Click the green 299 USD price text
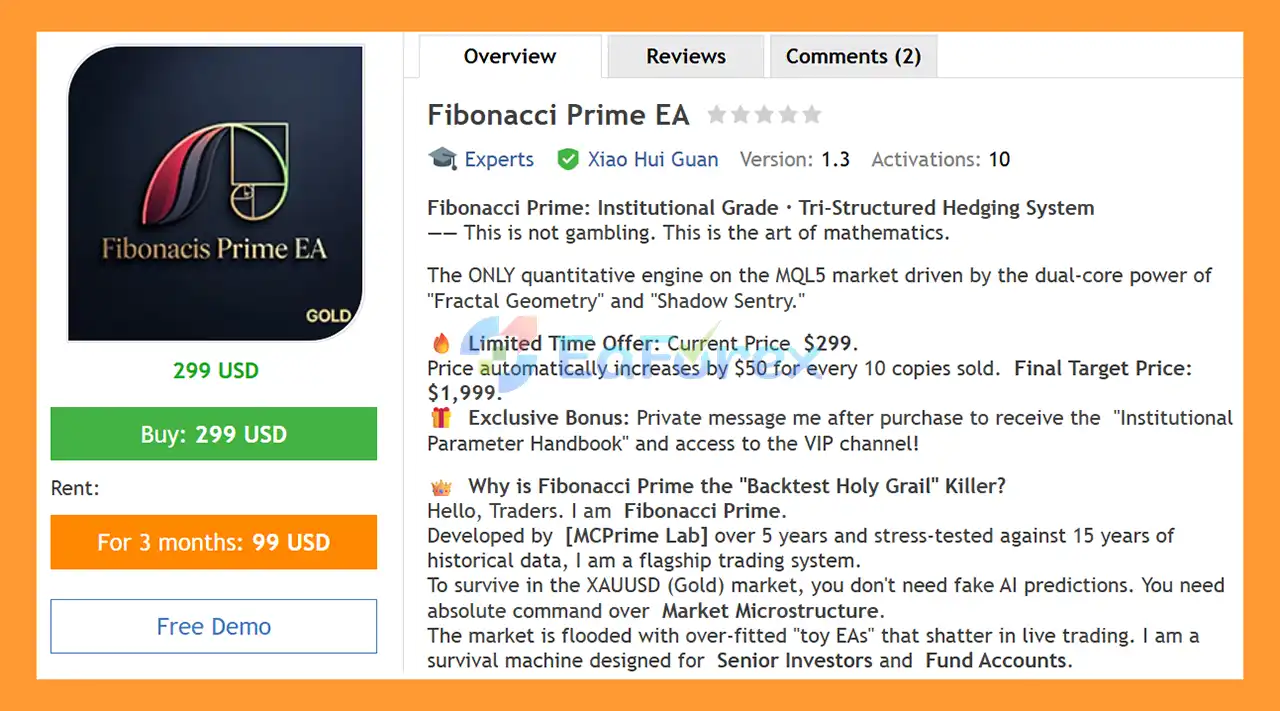 [x=215, y=370]
